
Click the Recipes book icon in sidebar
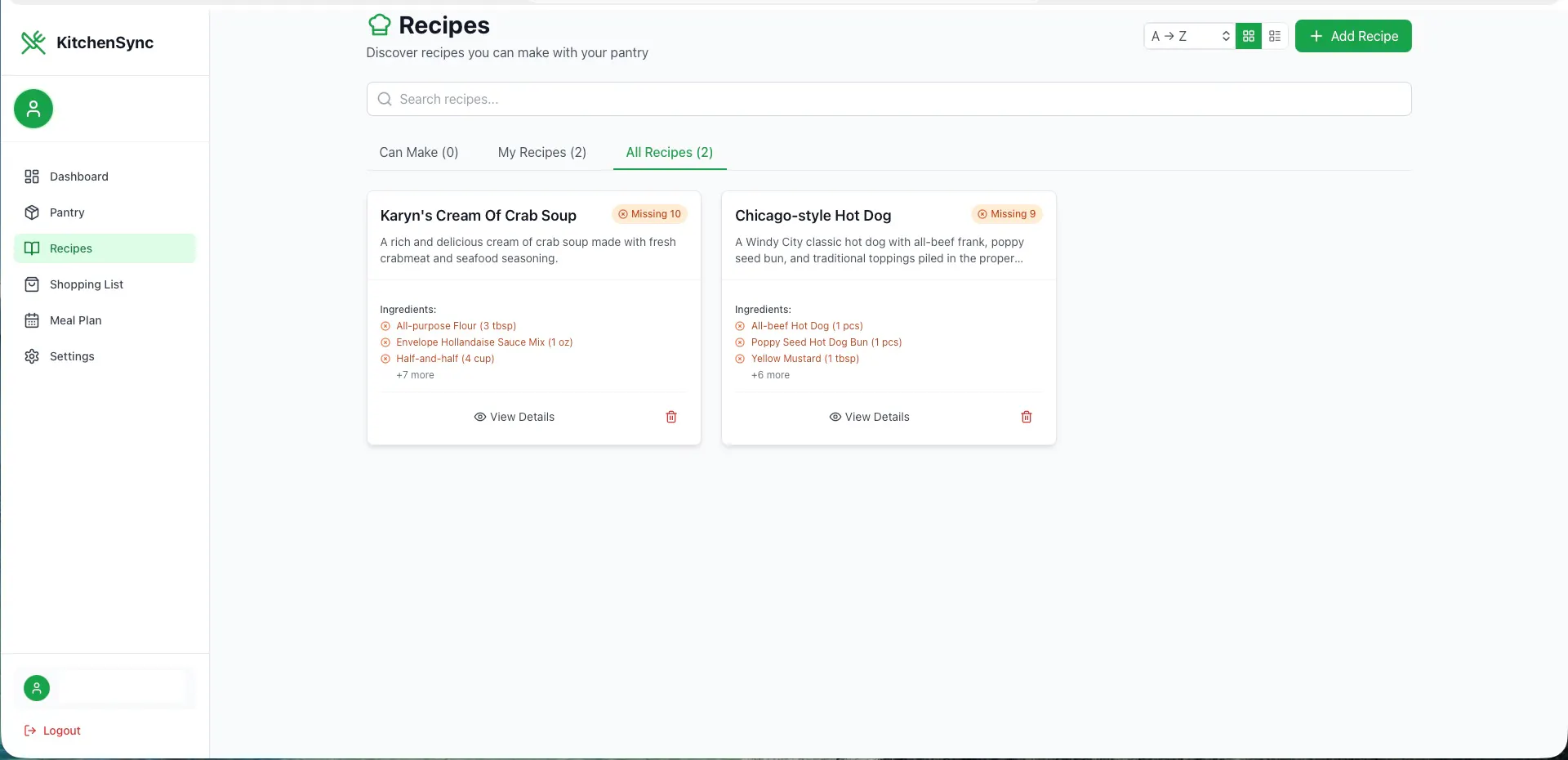click(x=32, y=248)
